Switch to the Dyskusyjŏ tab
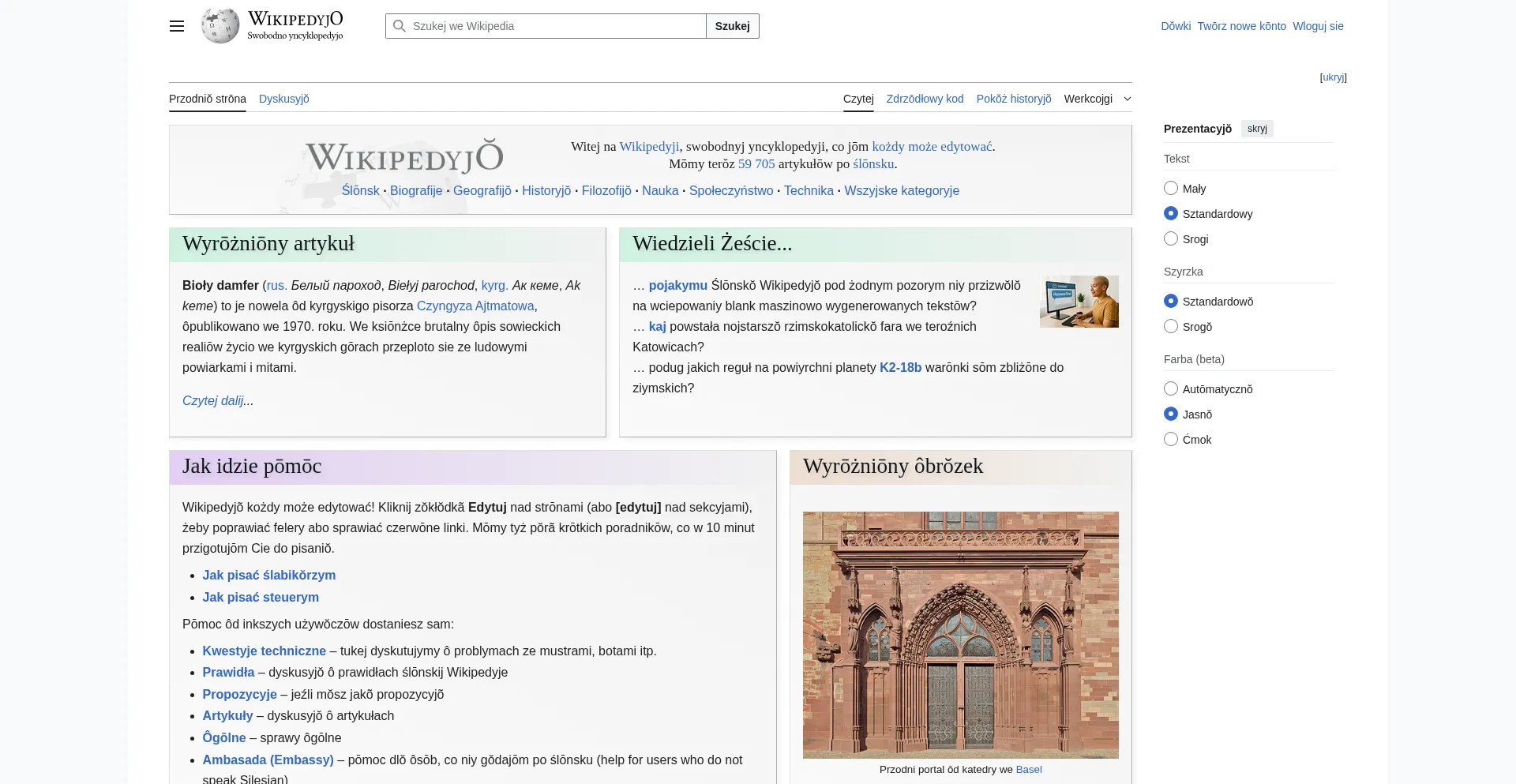The image size is (1516, 784). point(283,99)
